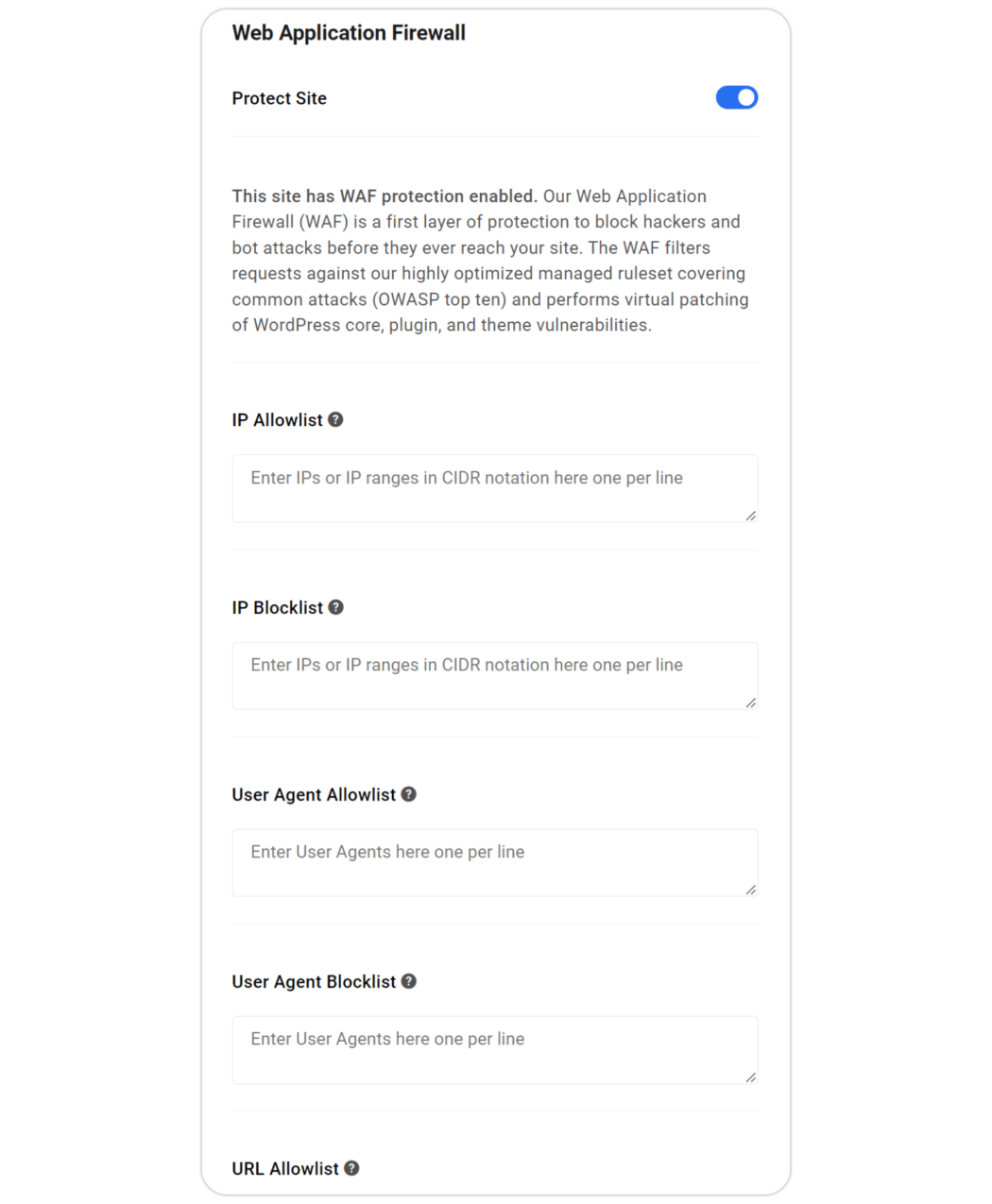The width and height of the screenshot is (992, 1204).
Task: Click inside the IP Blocklist field
Action: coord(495,675)
